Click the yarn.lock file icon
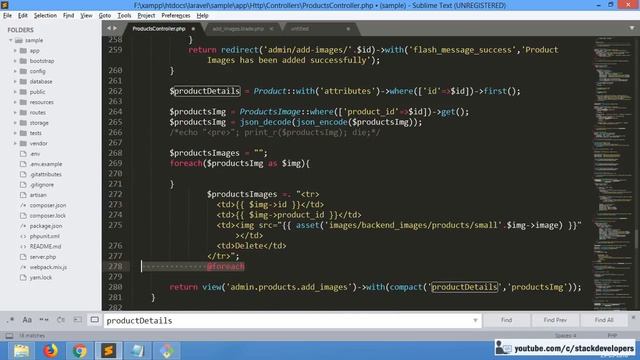This screenshot has height=360, width=640. [23, 278]
